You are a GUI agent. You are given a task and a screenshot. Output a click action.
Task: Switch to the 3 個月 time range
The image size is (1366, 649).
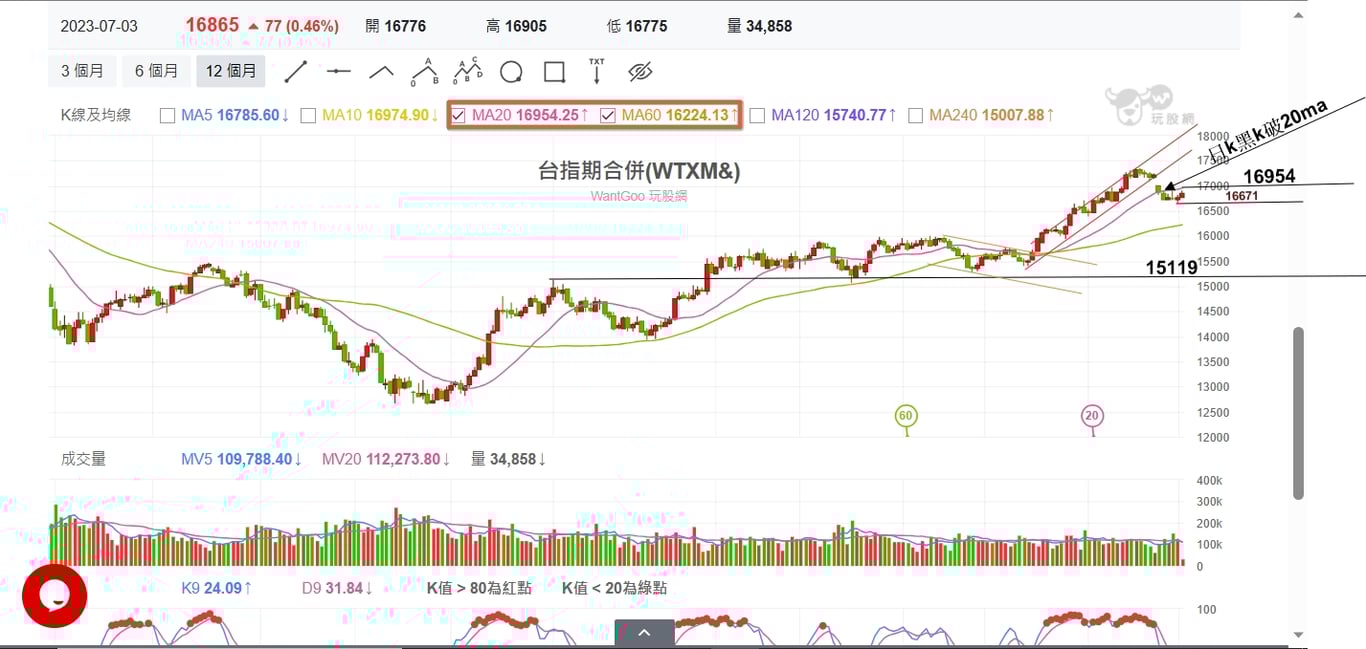[x=82, y=71]
